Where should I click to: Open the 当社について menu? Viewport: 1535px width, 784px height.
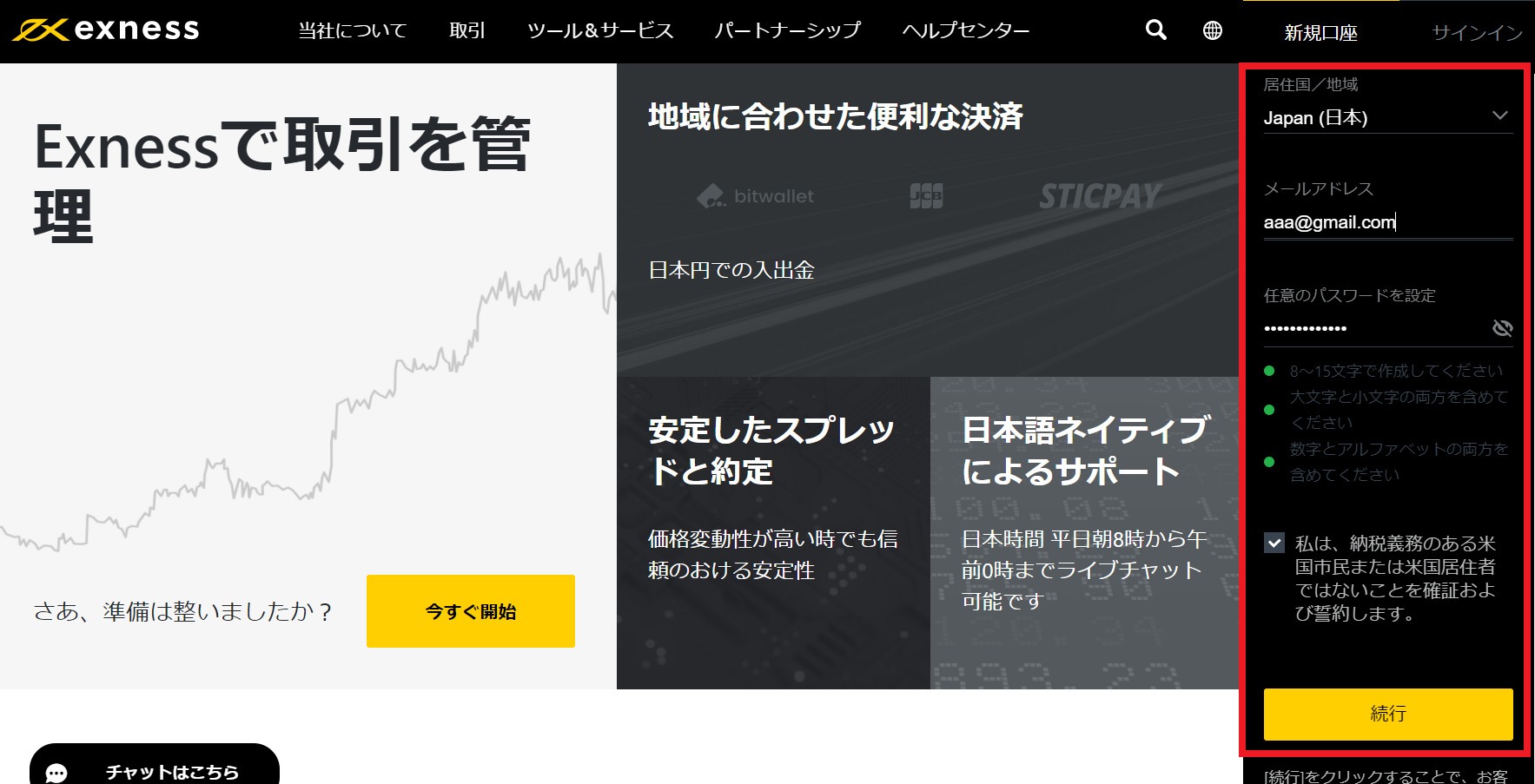pyautogui.click(x=353, y=31)
